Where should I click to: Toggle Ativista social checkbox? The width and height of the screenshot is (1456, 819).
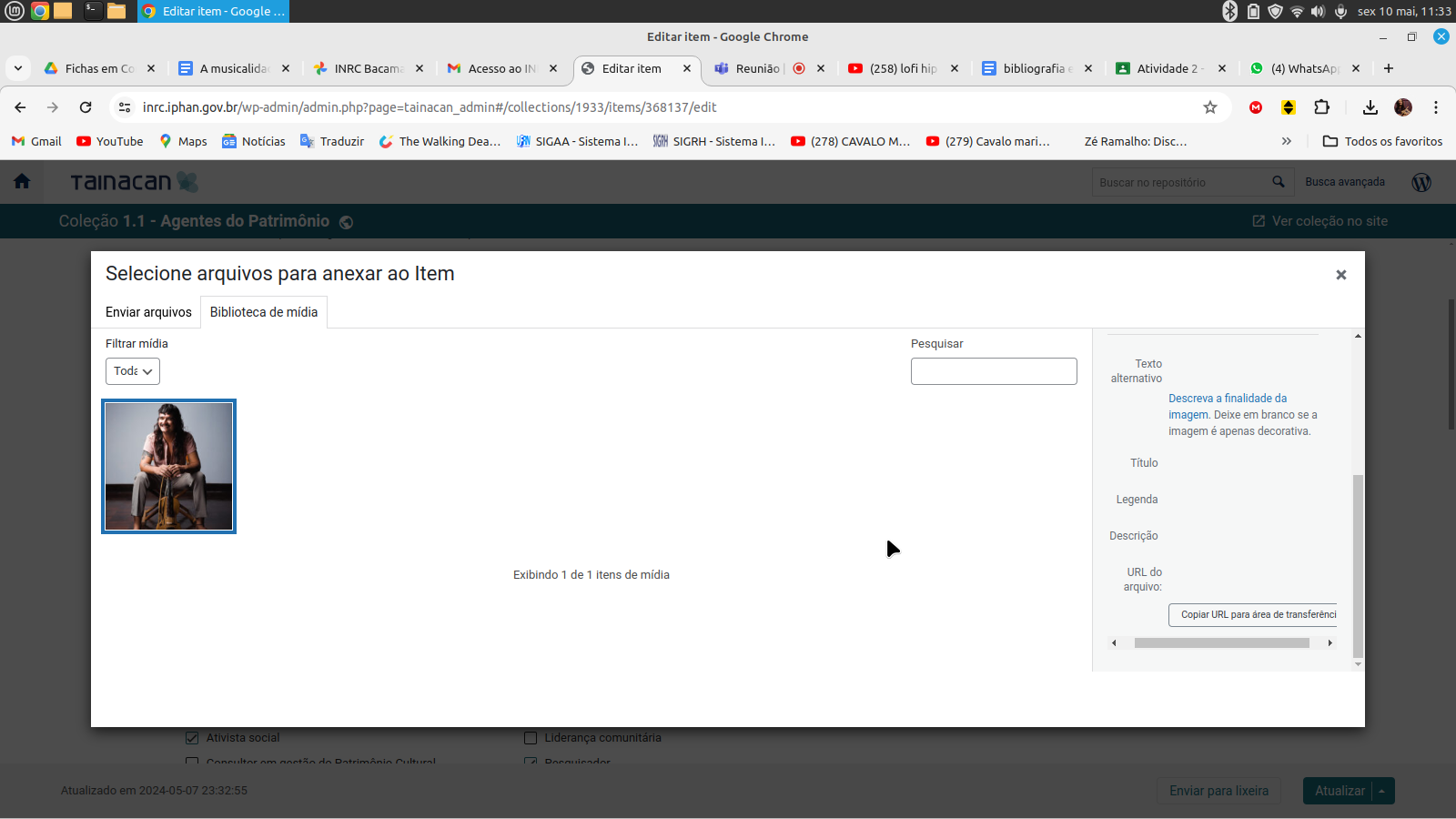192,738
